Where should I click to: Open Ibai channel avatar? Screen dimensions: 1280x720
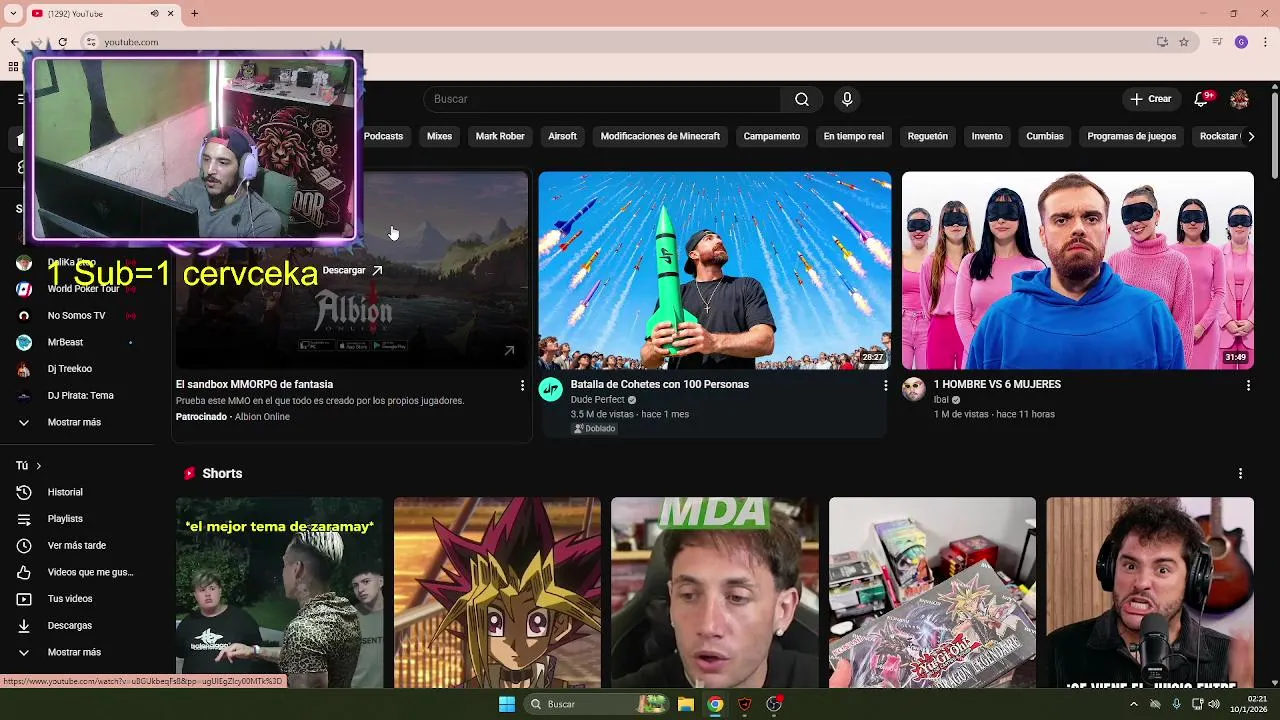click(x=914, y=389)
